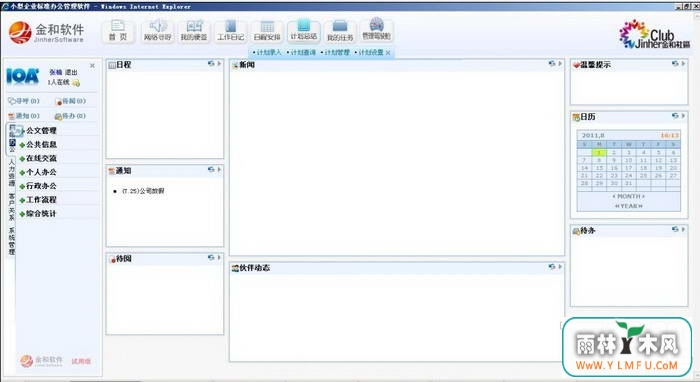Open the 我的任务 briefcase icon
The width and height of the screenshot is (700, 382).
pyautogui.click(x=340, y=31)
